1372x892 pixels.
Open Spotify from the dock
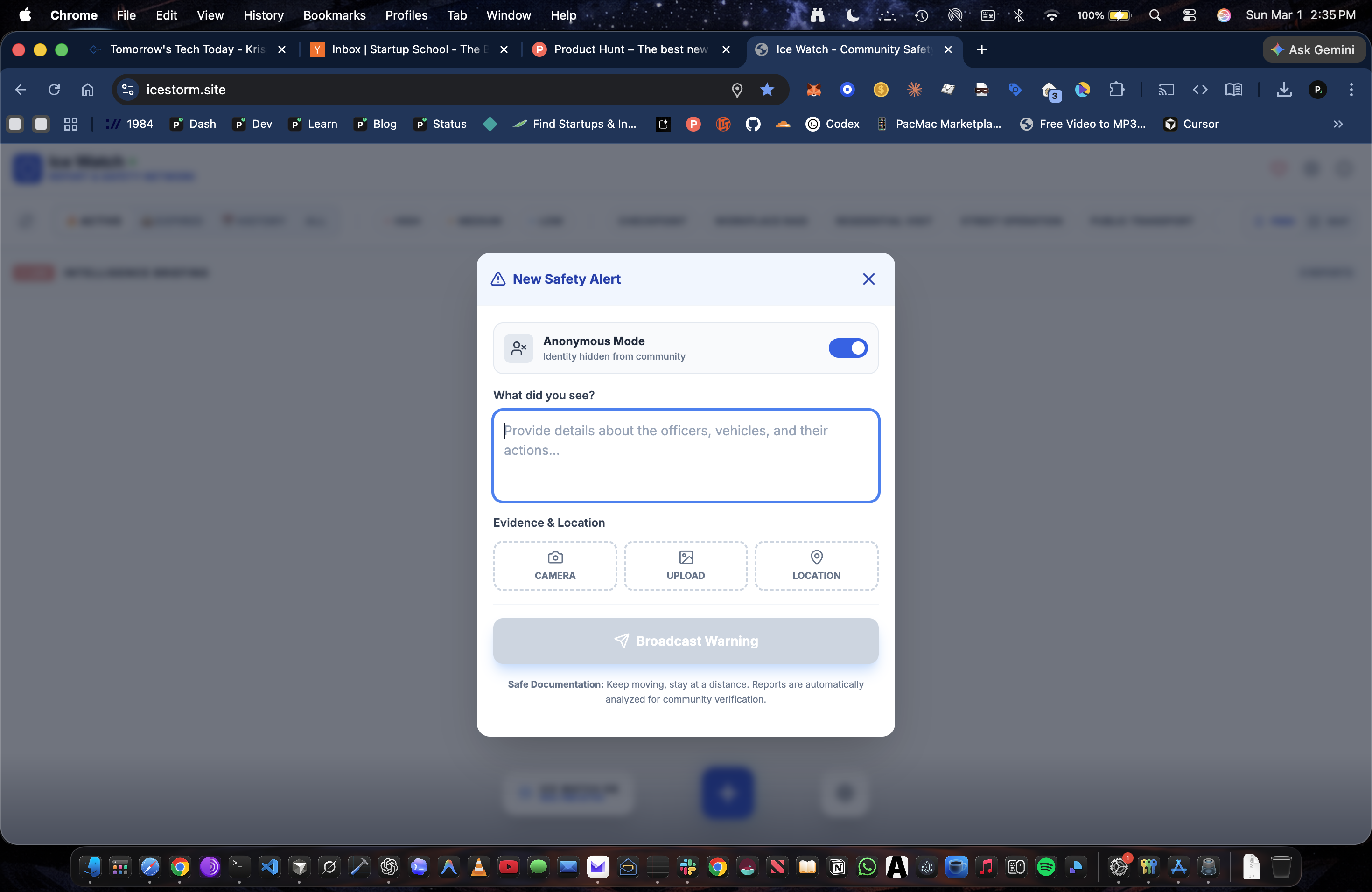tap(1046, 866)
